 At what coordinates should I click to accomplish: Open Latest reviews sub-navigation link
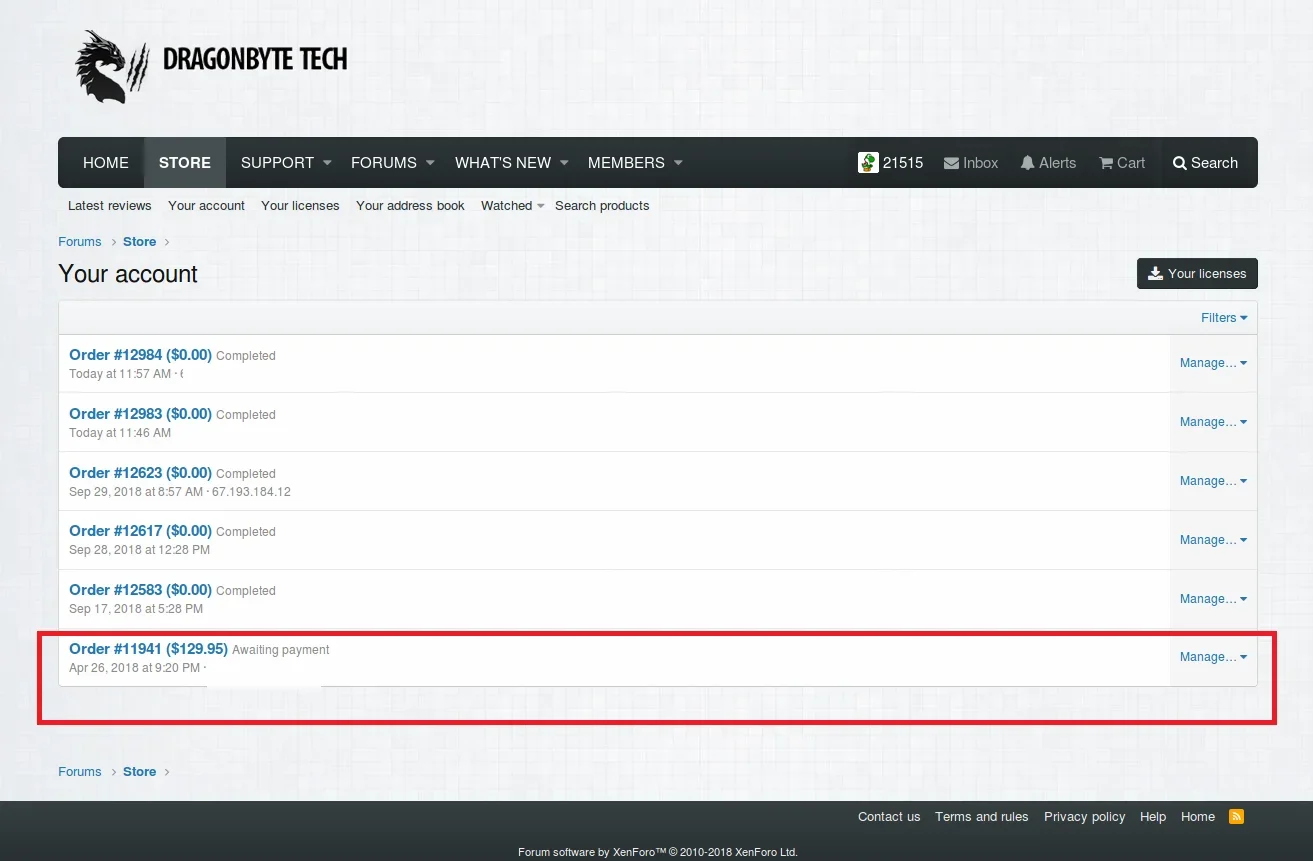pos(110,206)
